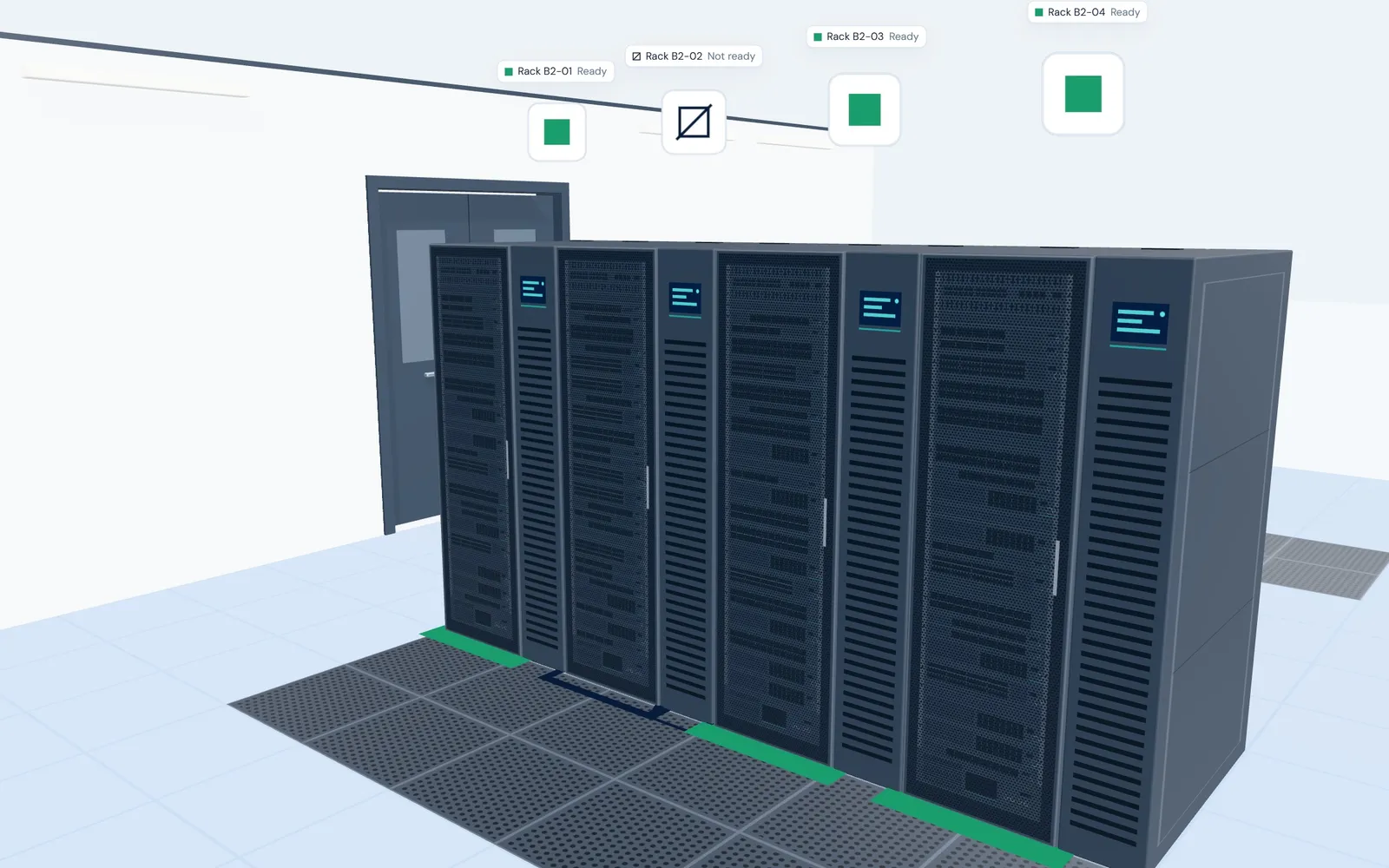Select the Rack B2-02 Not ready label
The height and width of the screenshot is (868, 1389).
(694, 56)
